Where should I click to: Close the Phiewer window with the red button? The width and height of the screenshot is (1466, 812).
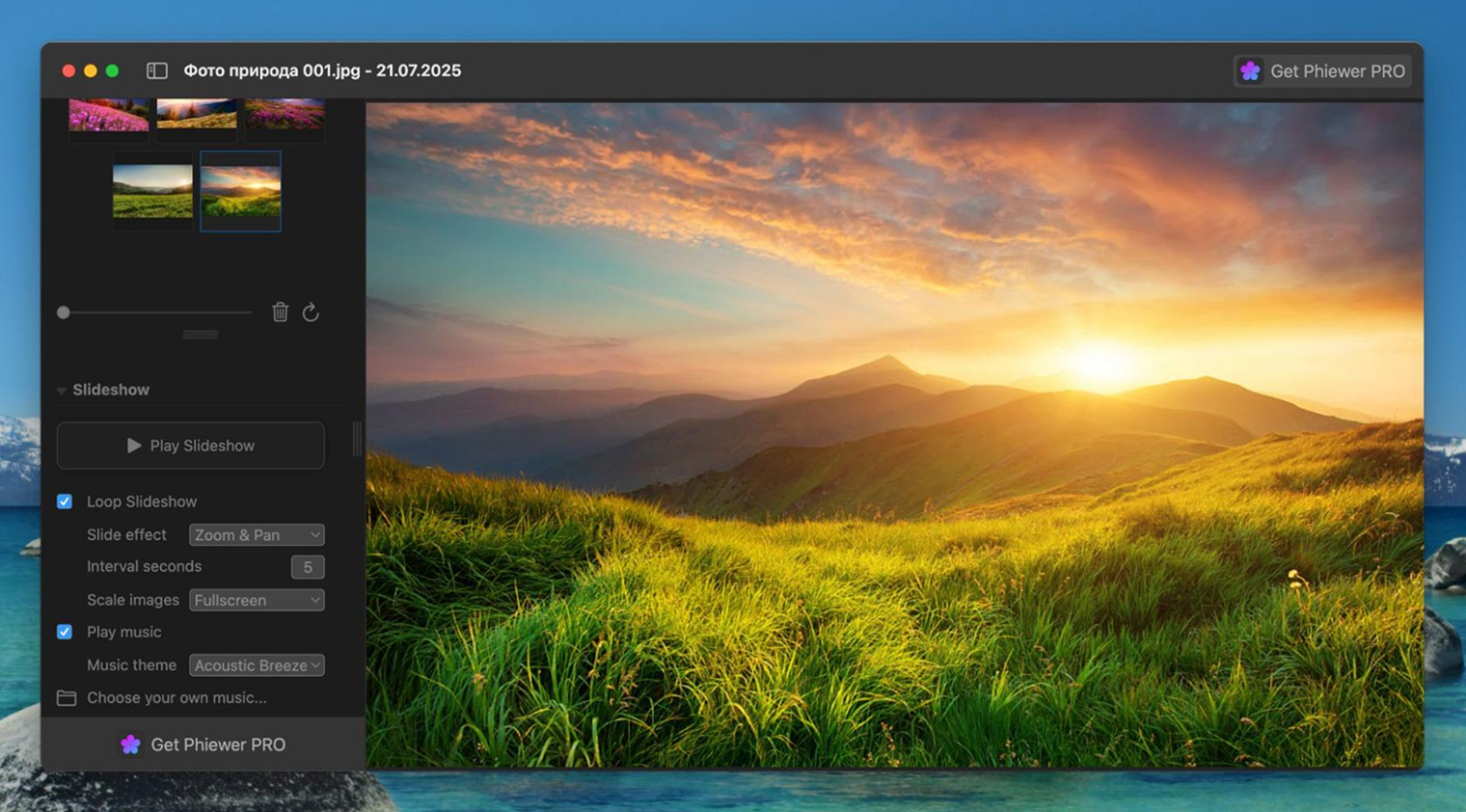[x=68, y=70]
